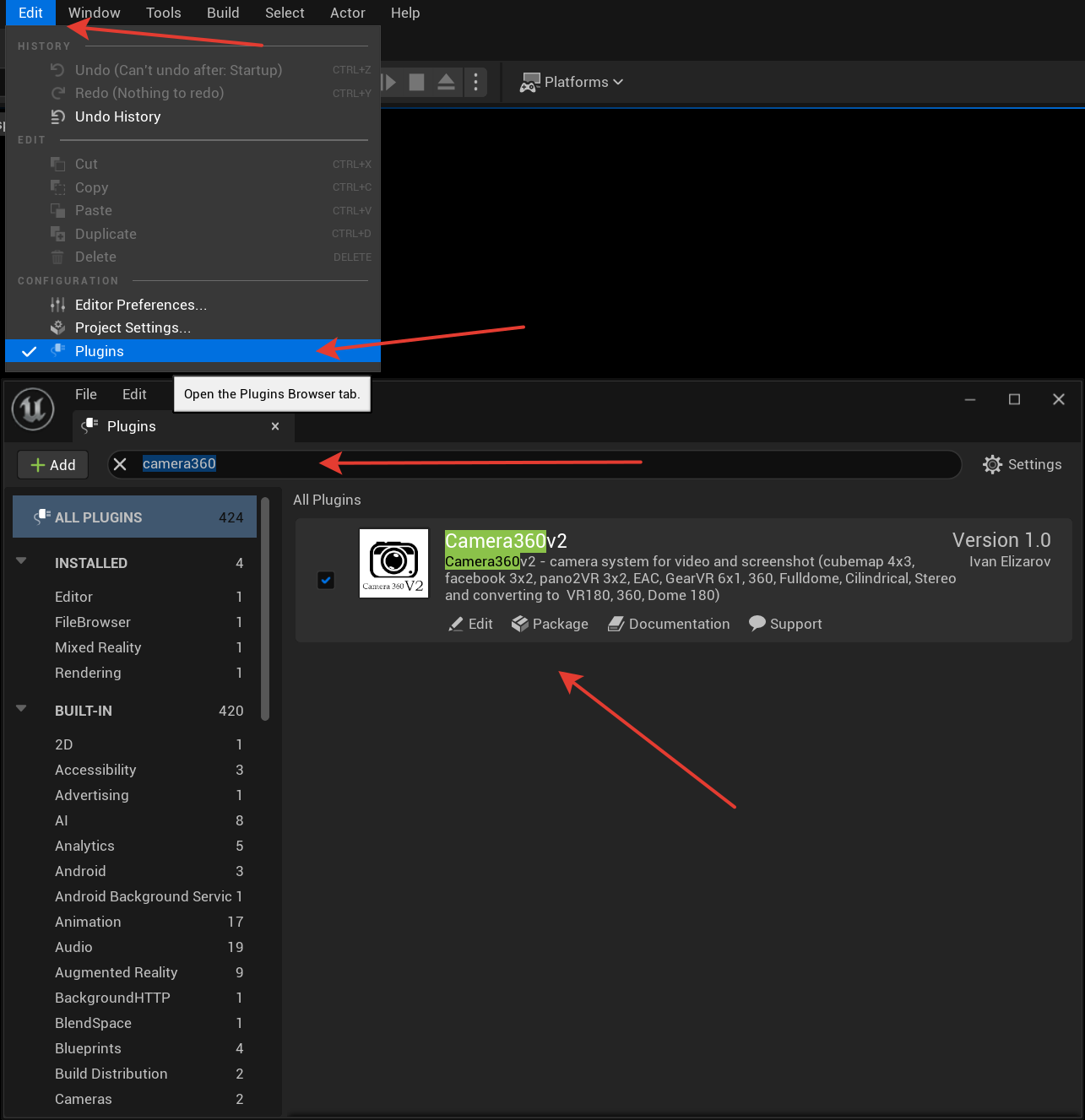
Task: Select the Build Distribution category
Action: tap(135, 1074)
